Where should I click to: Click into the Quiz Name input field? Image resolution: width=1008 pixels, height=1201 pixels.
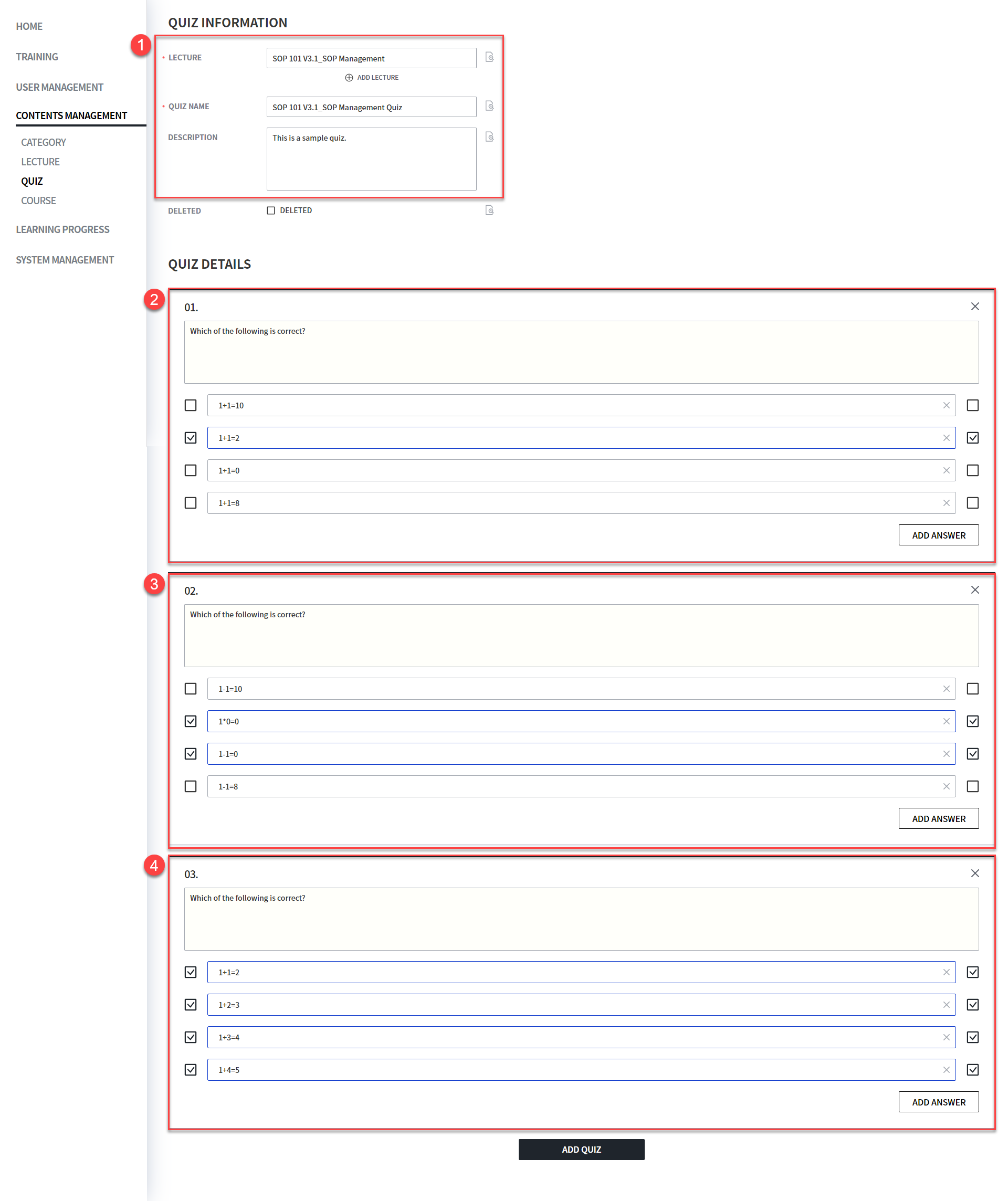371,107
